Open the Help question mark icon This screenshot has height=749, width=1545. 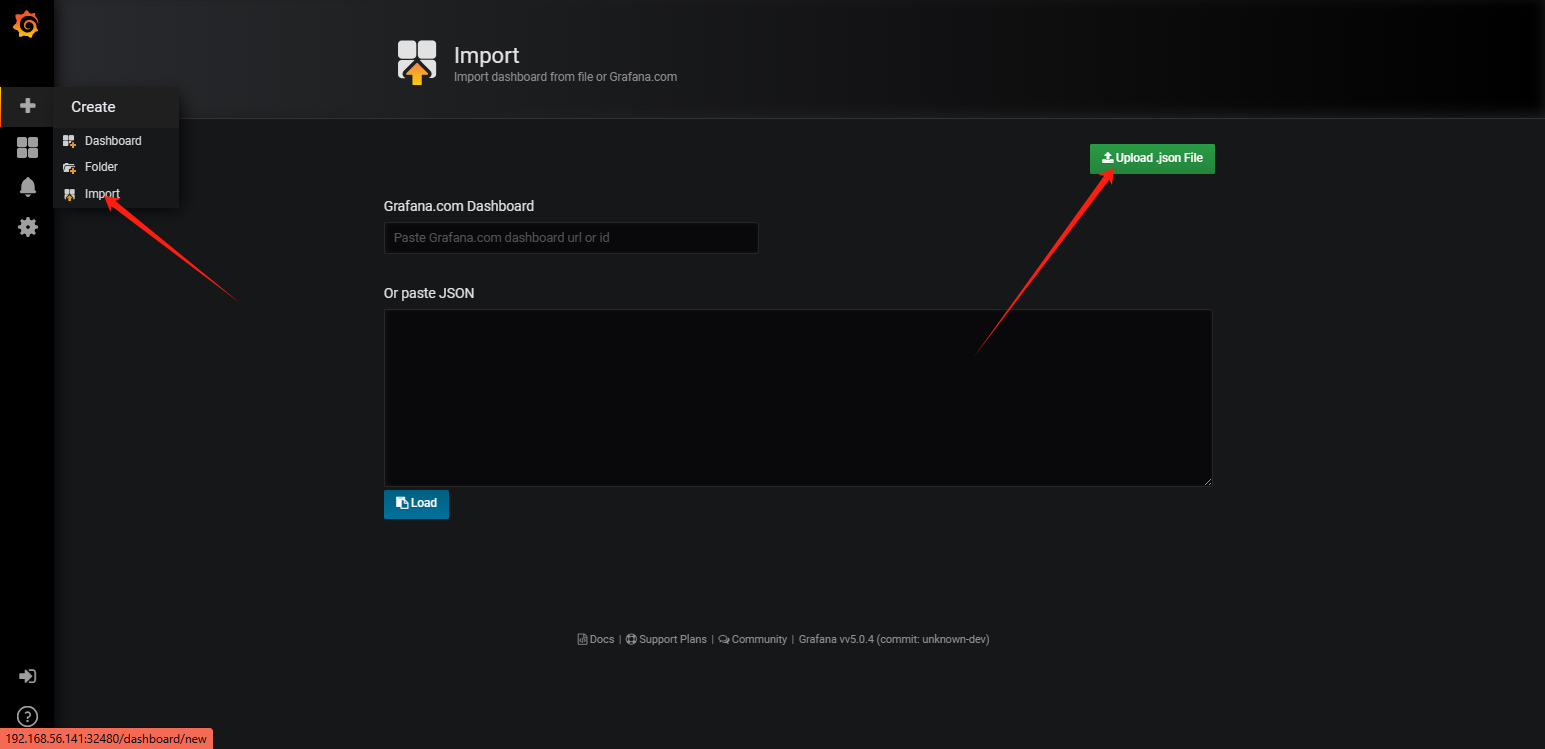tap(28, 716)
